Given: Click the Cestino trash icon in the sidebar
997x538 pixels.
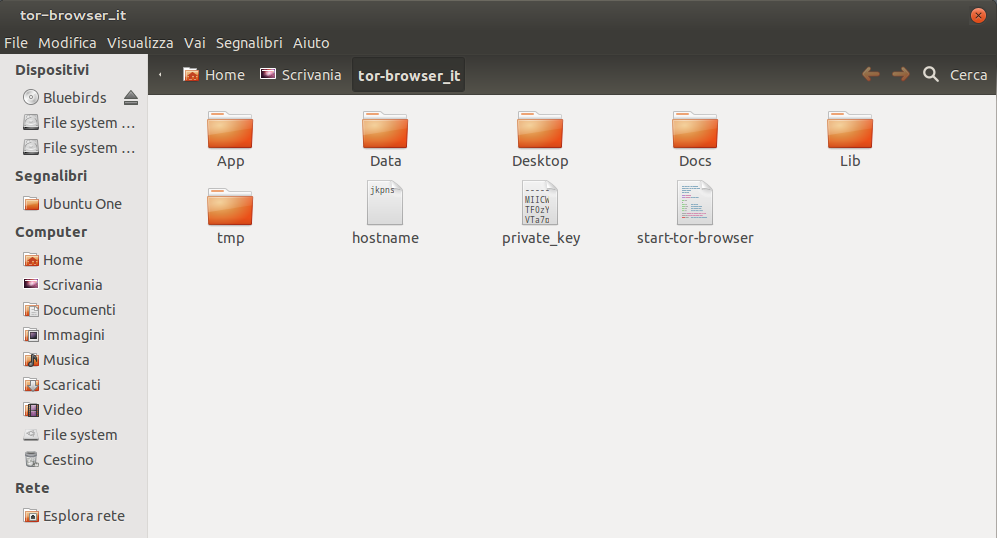Looking at the screenshot, I should [x=31, y=459].
